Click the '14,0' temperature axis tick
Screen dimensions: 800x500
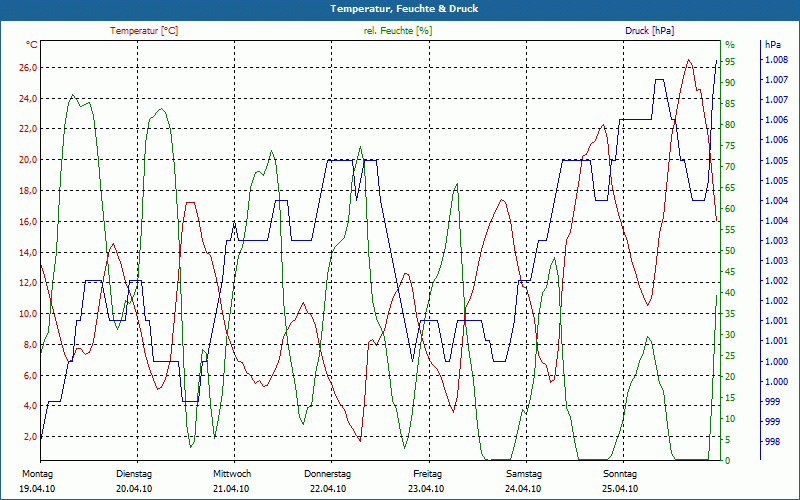coord(28,253)
